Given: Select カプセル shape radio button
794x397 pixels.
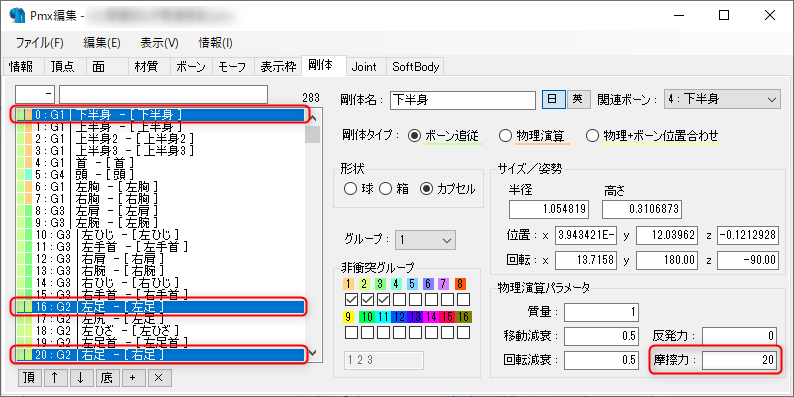Looking at the screenshot, I should coord(448,189).
